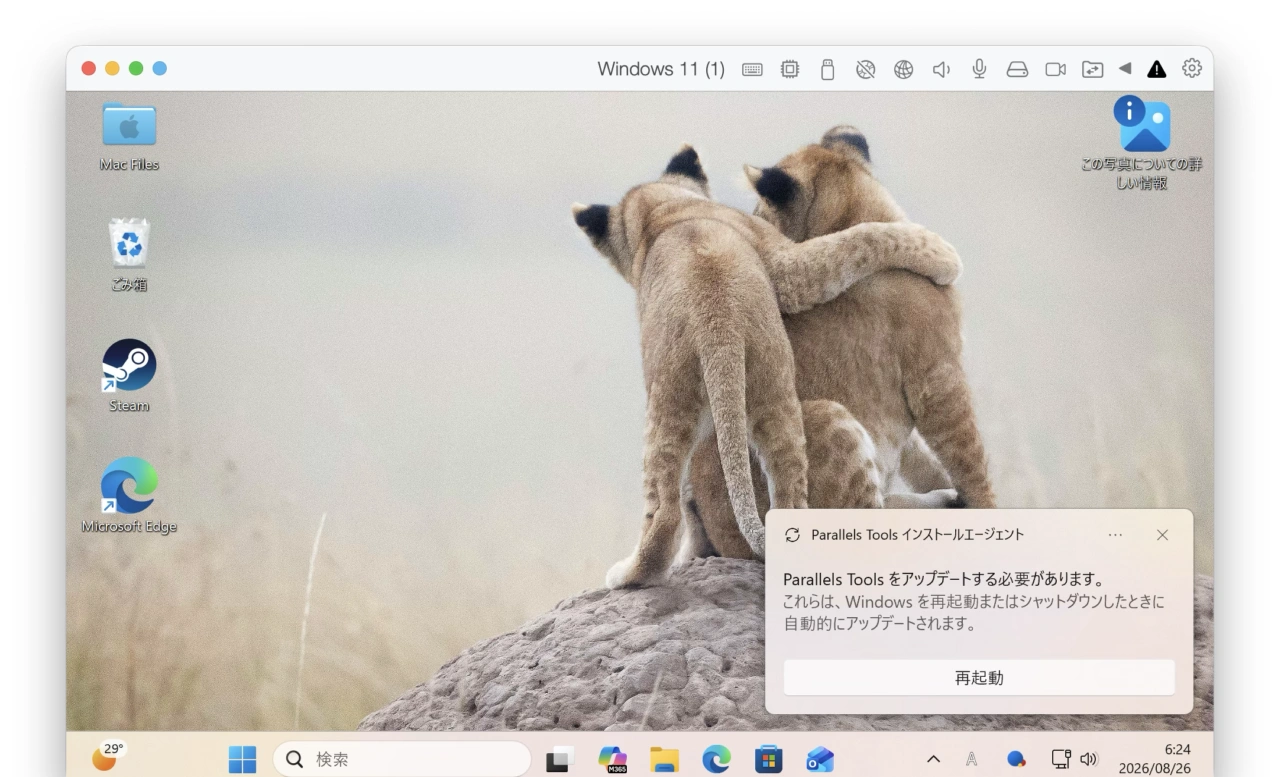The width and height of the screenshot is (1280, 777).
Task: Click the CPU chip icon in title bar
Action: click(x=790, y=69)
